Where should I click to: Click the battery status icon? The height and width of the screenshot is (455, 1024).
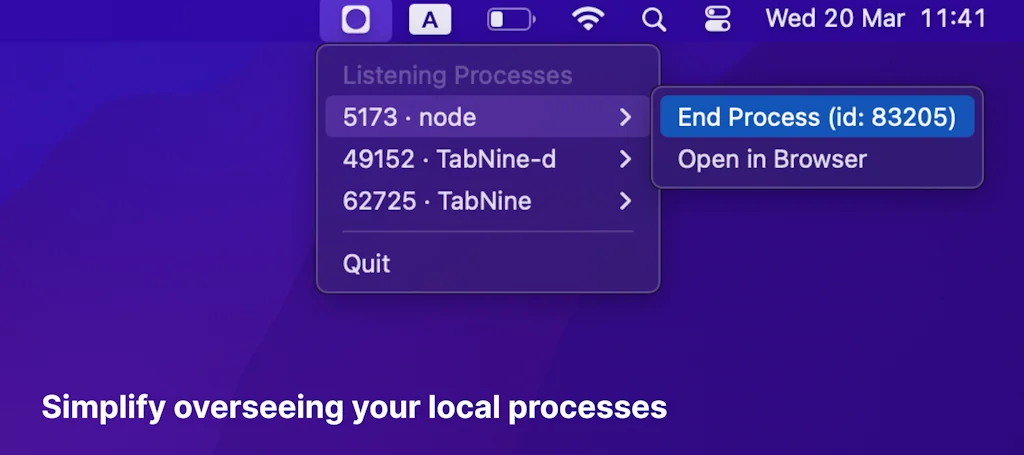click(x=510, y=19)
